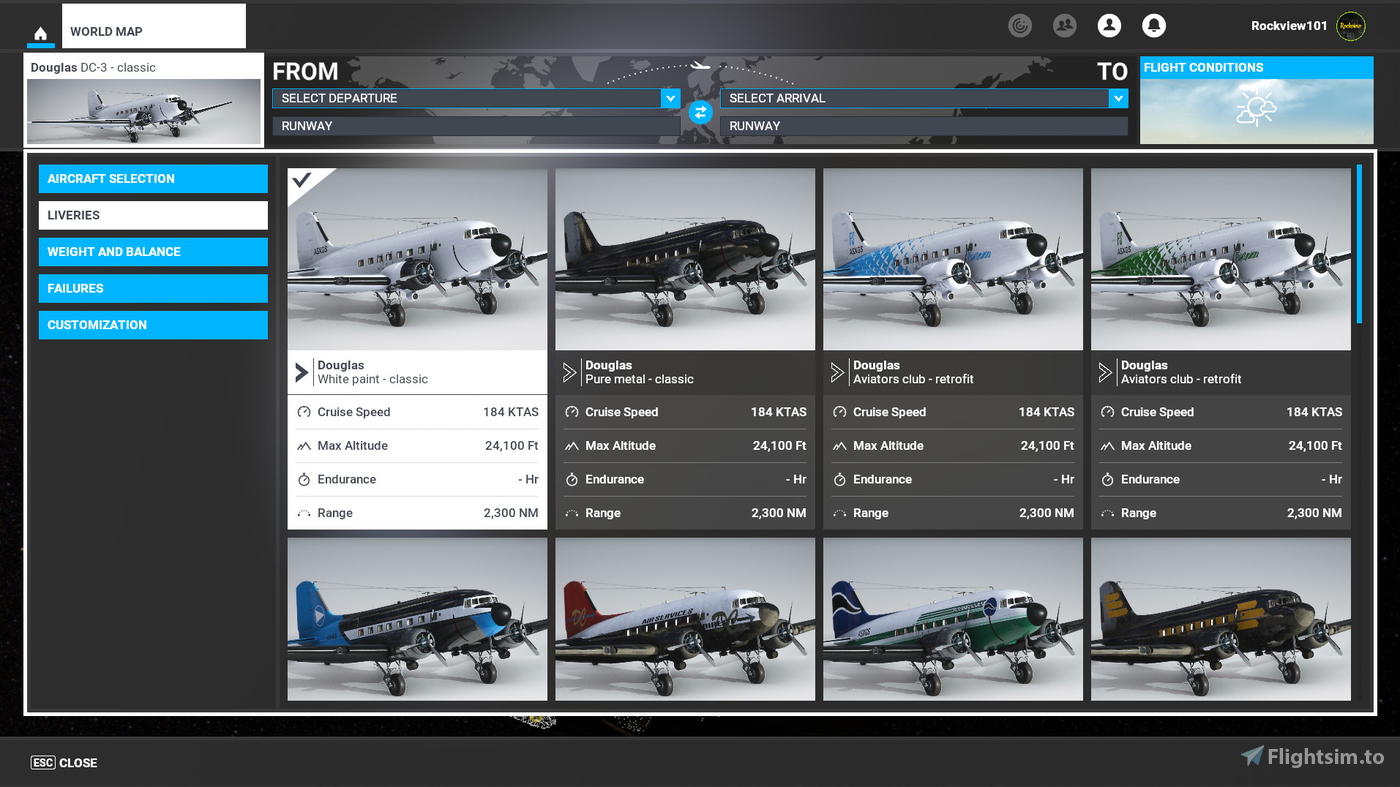
Task: Swap departure and arrival airports
Action: click(700, 112)
